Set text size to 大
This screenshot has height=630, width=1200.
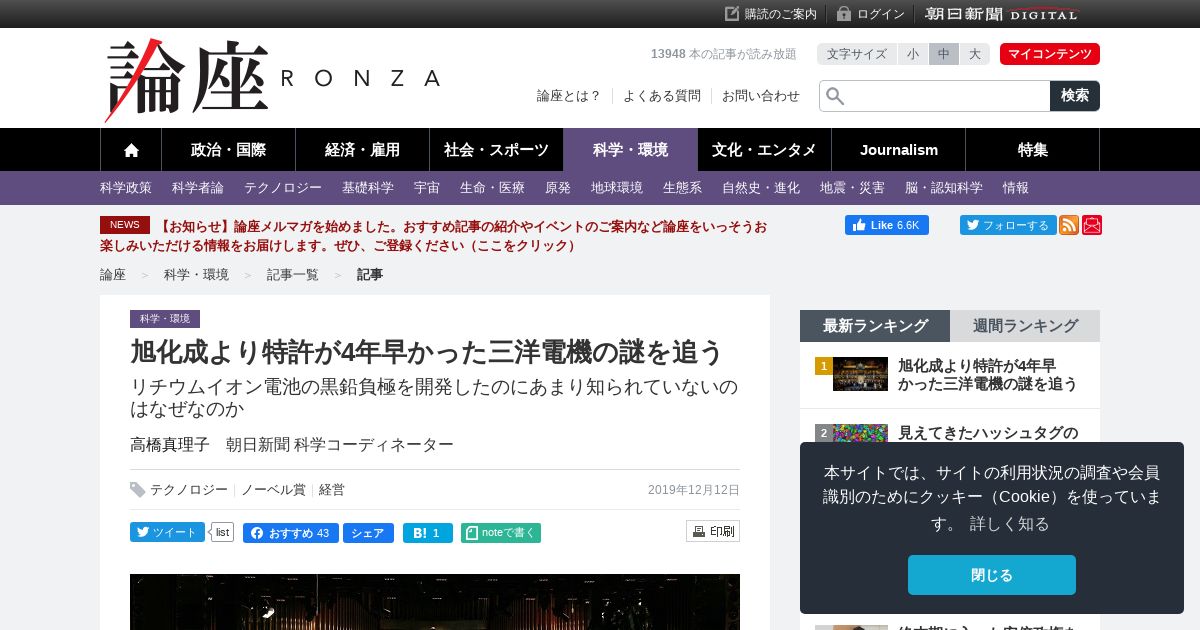tap(975, 54)
